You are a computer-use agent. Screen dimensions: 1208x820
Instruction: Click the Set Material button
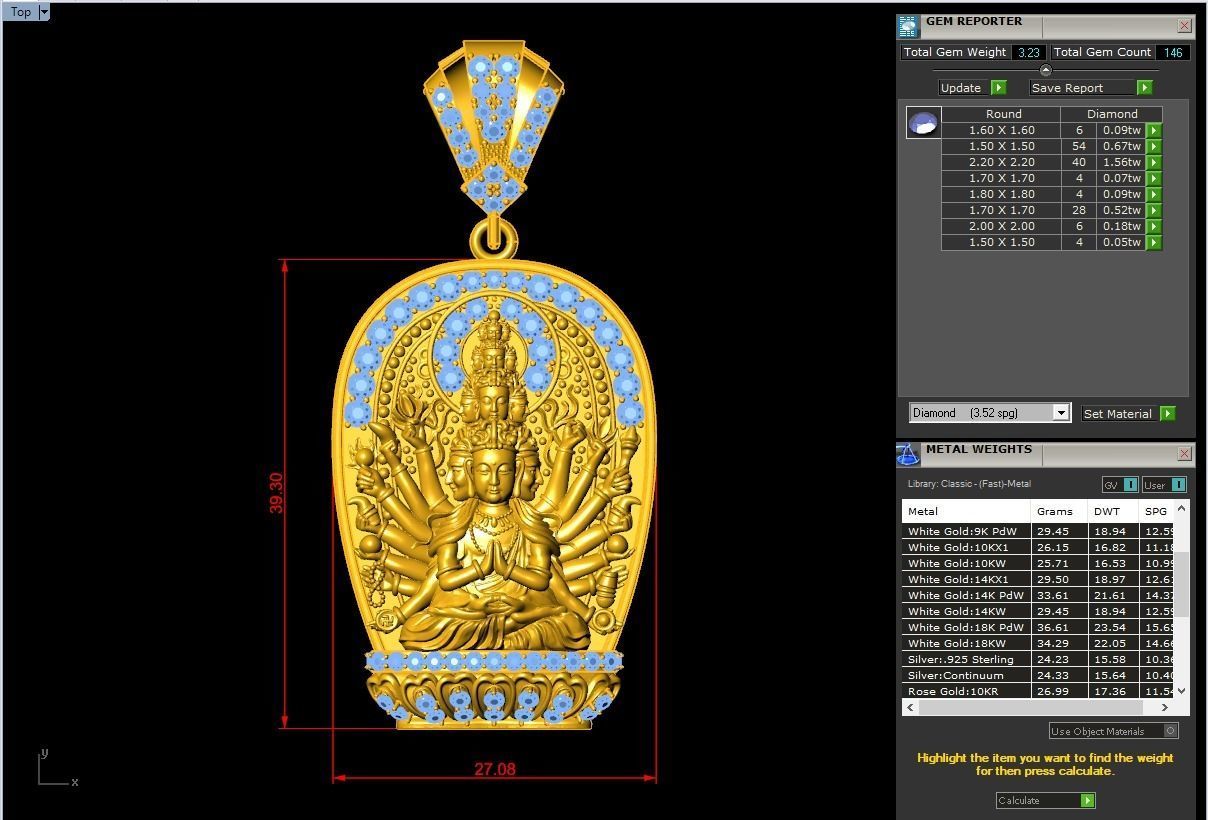tap(1118, 413)
